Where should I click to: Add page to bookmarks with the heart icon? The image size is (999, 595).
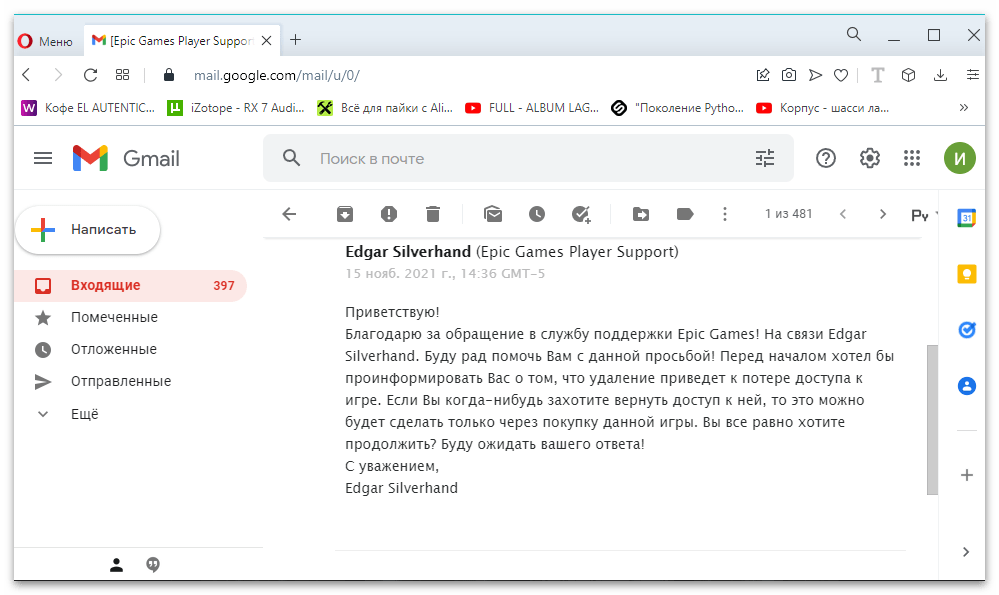841,75
